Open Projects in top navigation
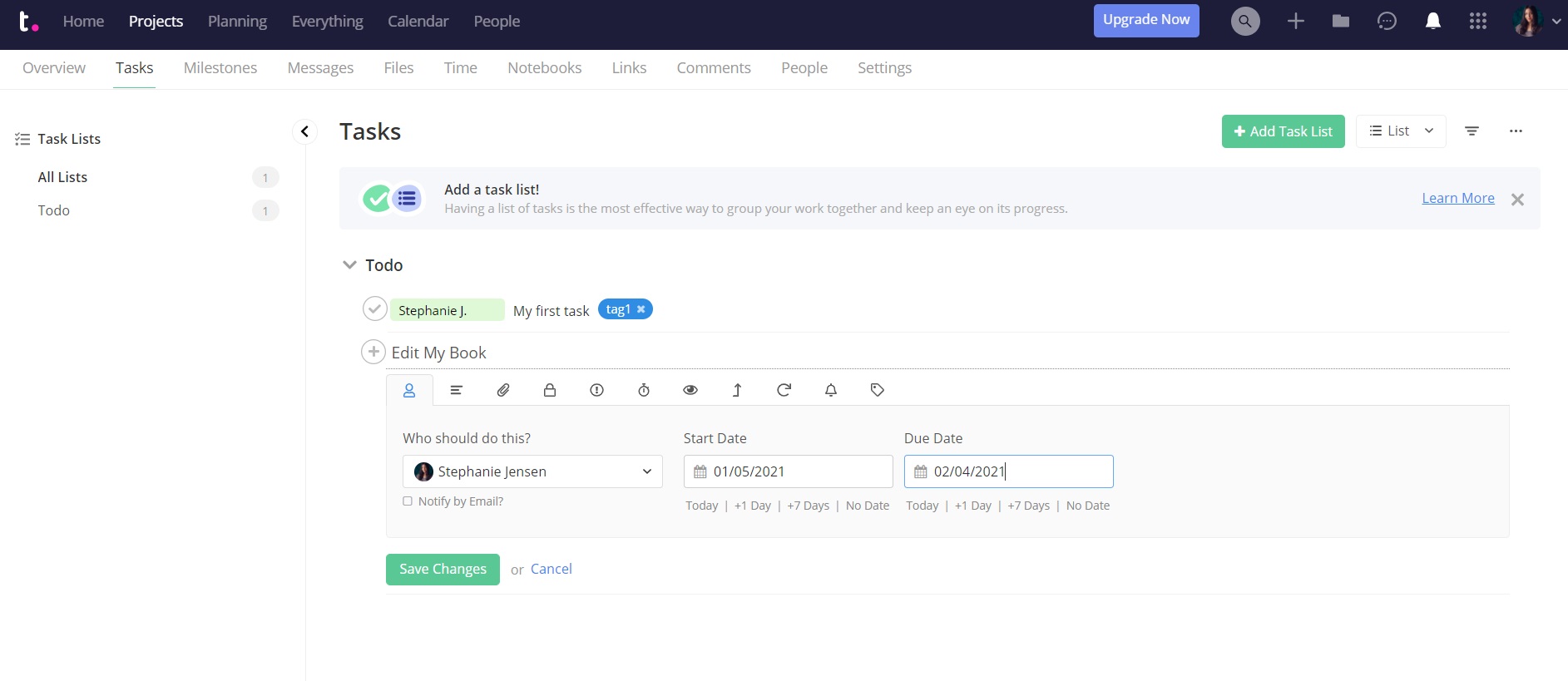1568x681 pixels. click(x=156, y=21)
